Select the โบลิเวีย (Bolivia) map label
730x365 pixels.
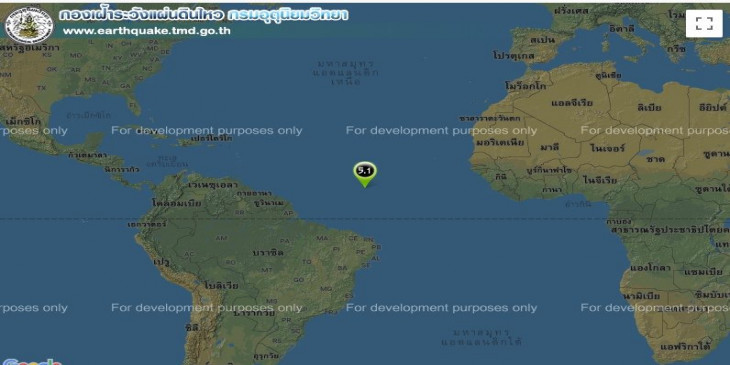pos(221,285)
